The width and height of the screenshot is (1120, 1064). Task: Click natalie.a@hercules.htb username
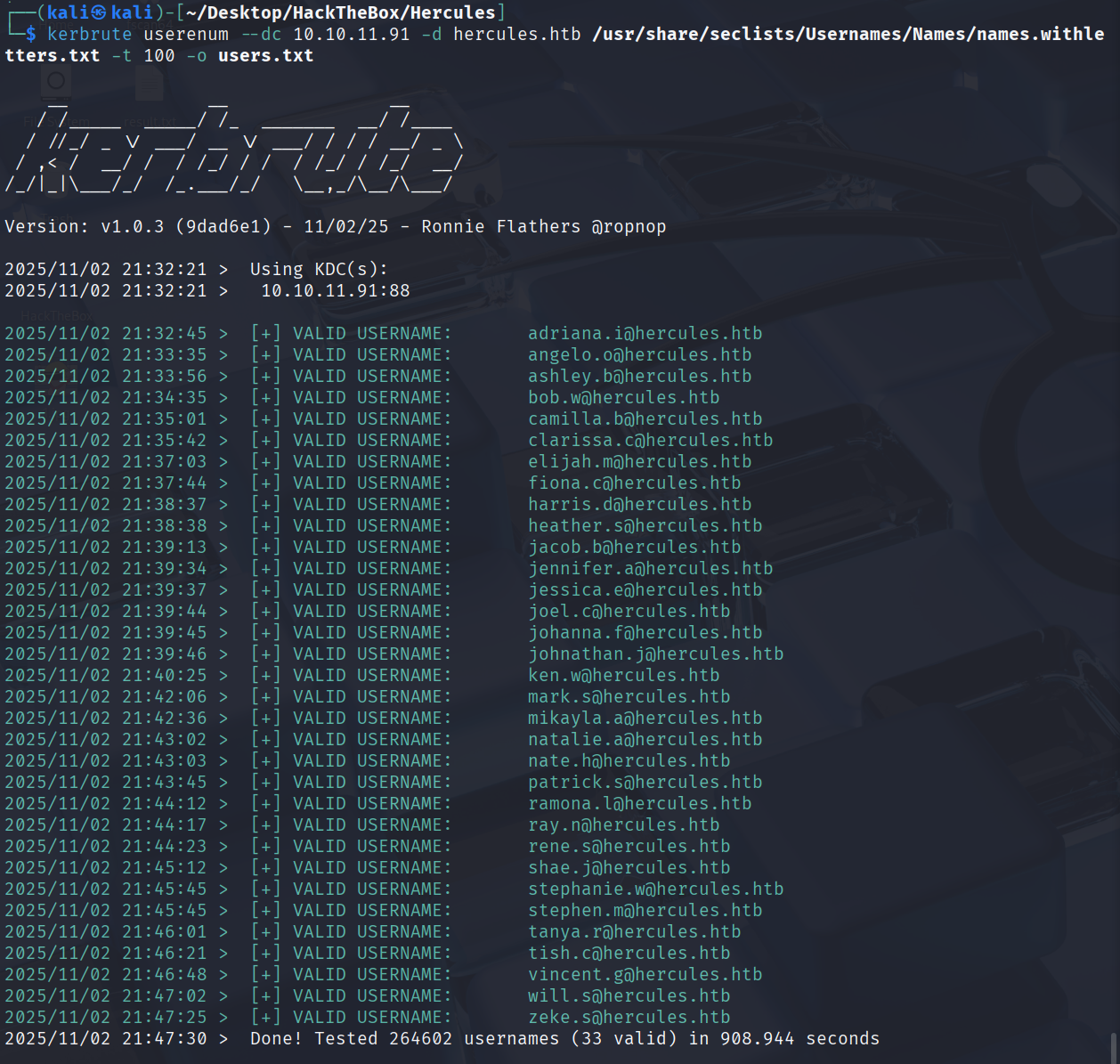[645, 740]
